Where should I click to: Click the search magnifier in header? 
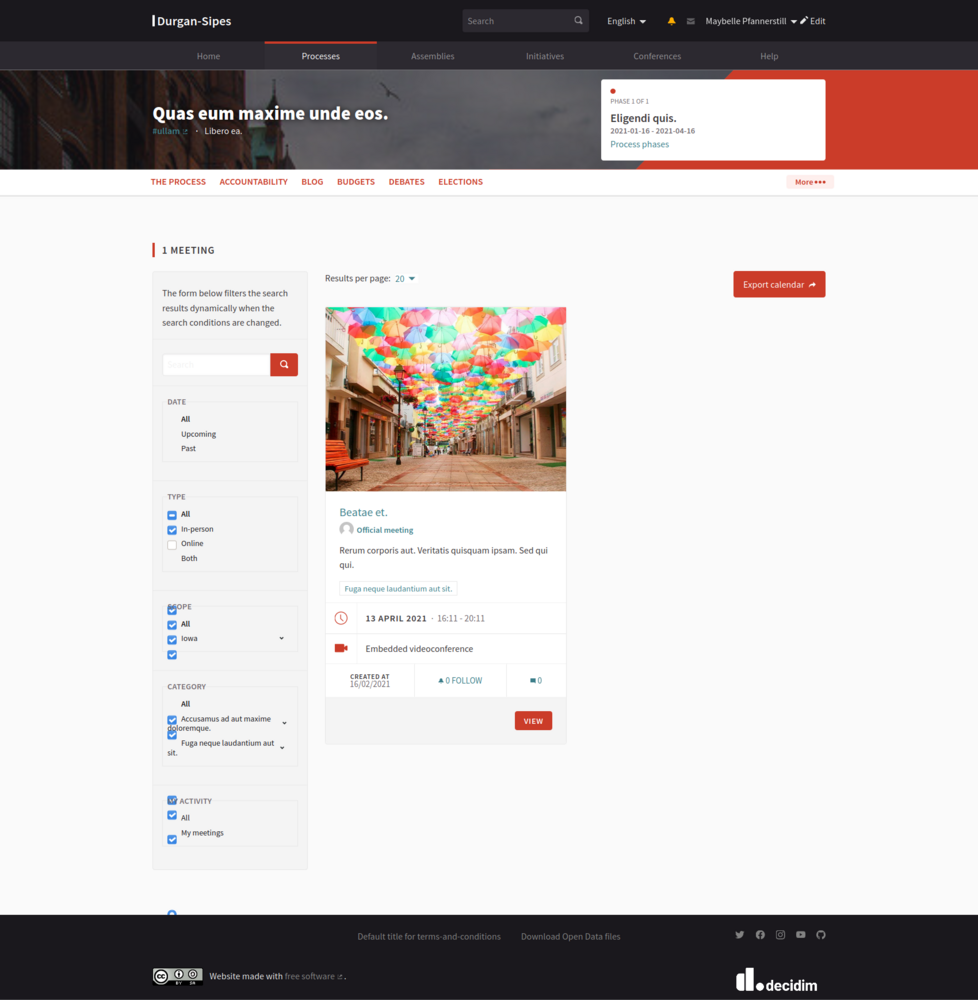point(578,21)
